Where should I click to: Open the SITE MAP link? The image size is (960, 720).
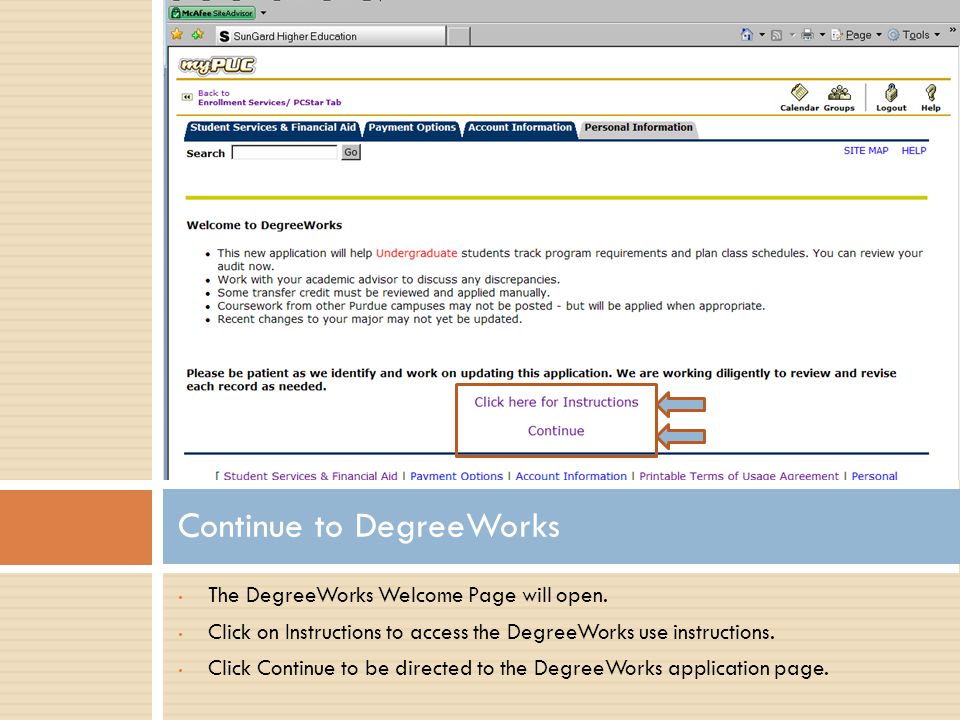pos(866,151)
